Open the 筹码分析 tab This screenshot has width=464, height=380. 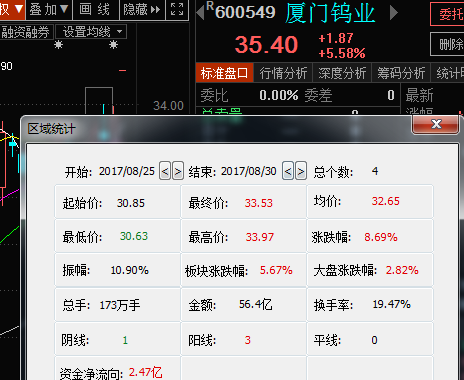click(x=401, y=73)
